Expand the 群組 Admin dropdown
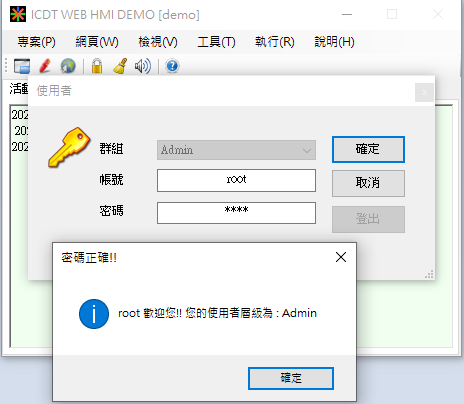Viewport: 464px width, 404px height. [236, 150]
